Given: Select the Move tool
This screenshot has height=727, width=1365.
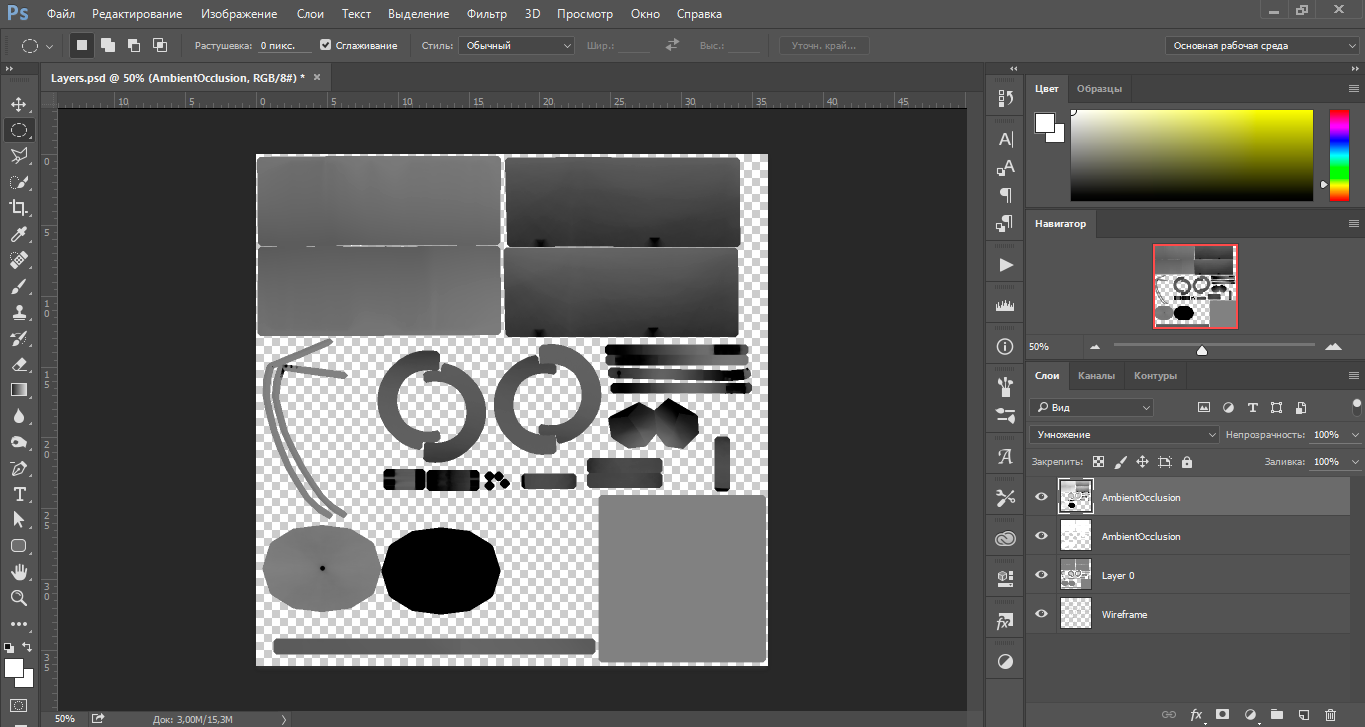Looking at the screenshot, I should pos(19,104).
